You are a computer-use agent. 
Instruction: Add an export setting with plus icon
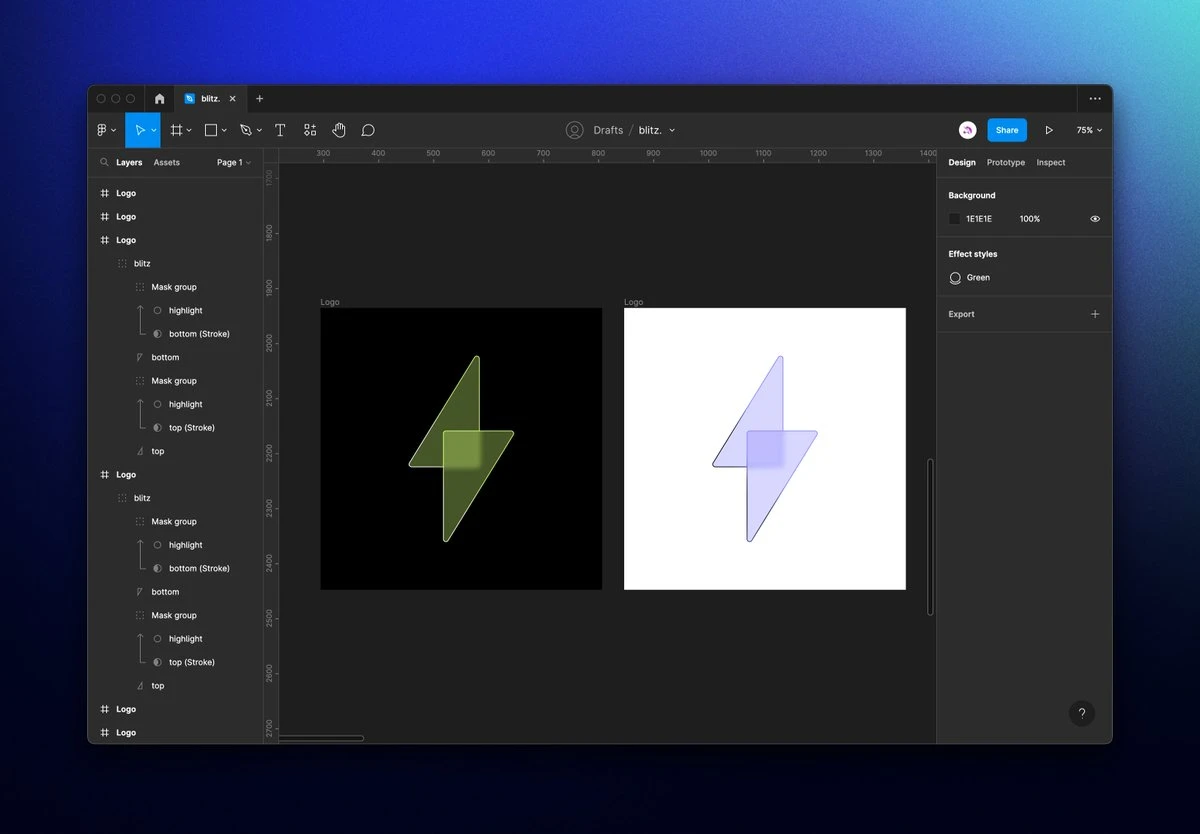coord(1095,314)
